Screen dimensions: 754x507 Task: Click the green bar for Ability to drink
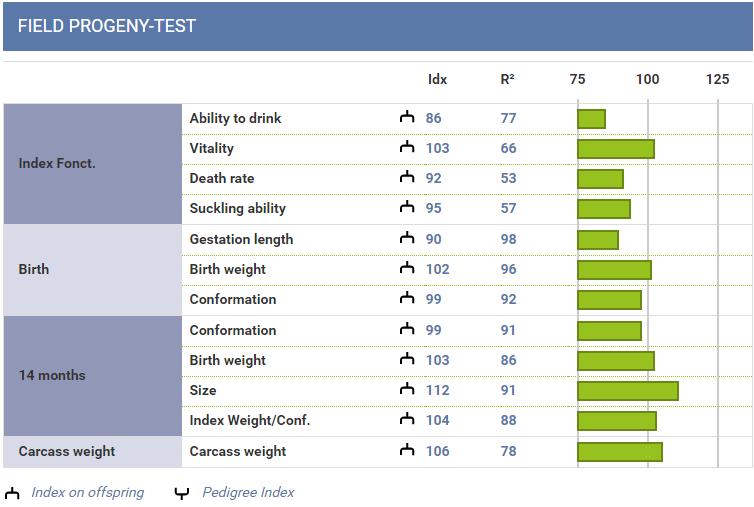click(591, 119)
